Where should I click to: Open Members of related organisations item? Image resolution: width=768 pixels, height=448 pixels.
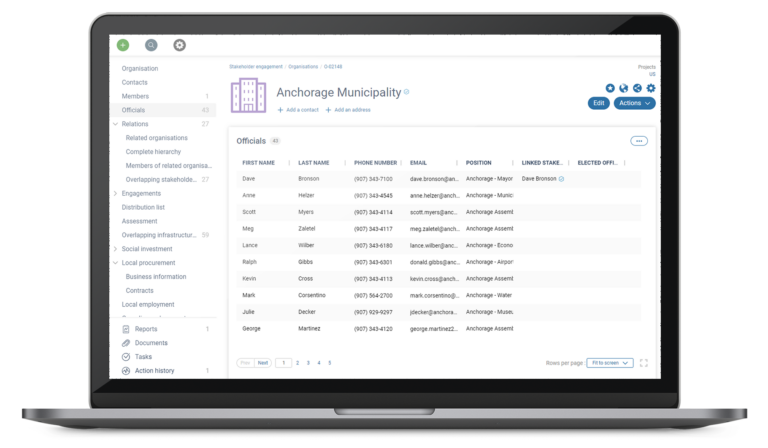tap(168, 165)
